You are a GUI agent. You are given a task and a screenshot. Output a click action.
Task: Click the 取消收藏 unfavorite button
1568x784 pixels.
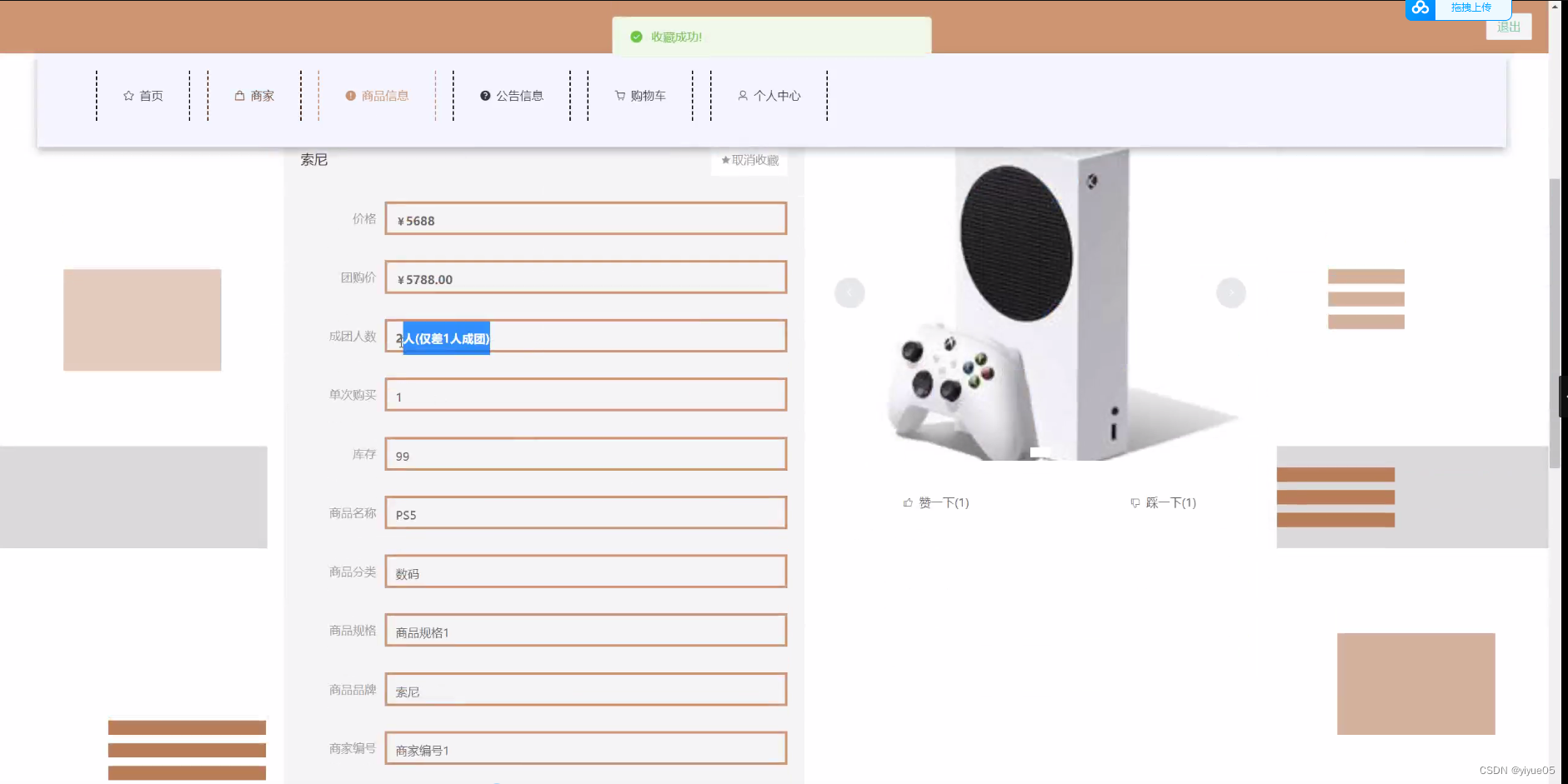749,160
